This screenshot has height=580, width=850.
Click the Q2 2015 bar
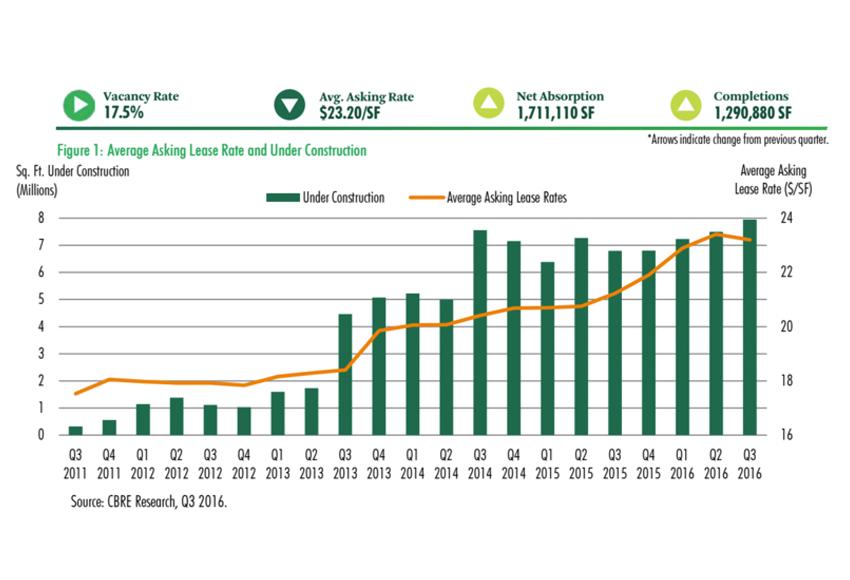[581, 337]
